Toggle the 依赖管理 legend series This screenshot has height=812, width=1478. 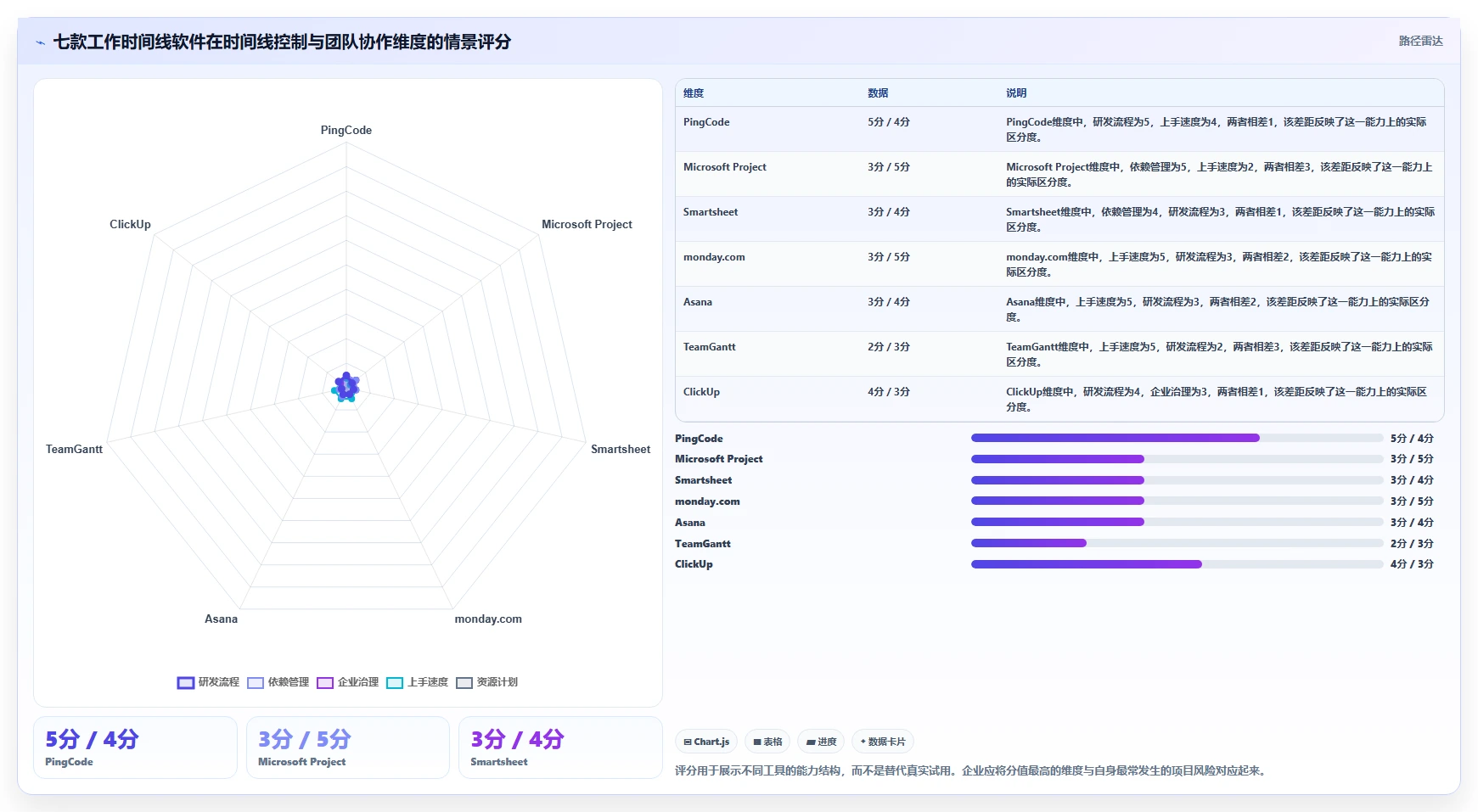point(278,682)
